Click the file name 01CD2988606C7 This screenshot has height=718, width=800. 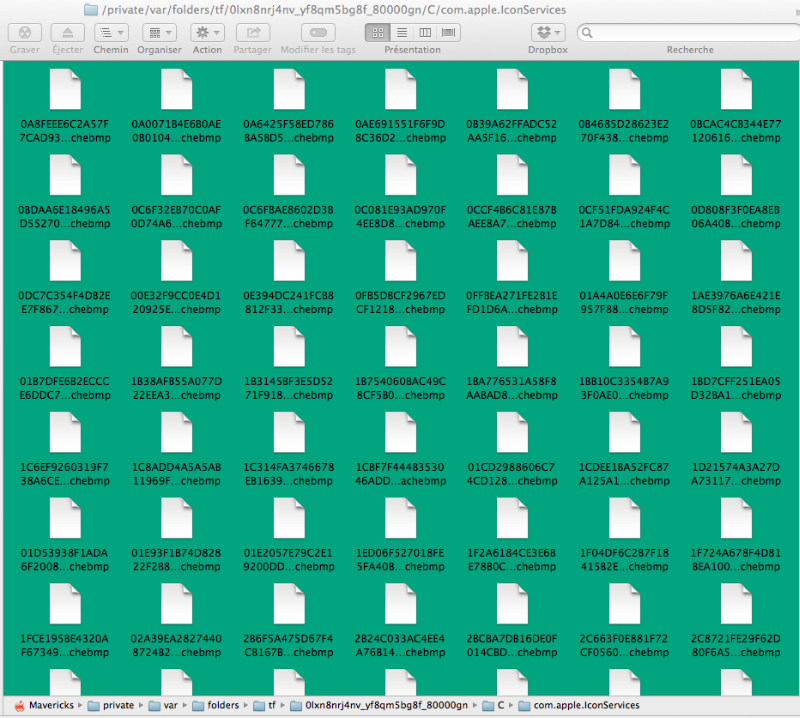512,474
